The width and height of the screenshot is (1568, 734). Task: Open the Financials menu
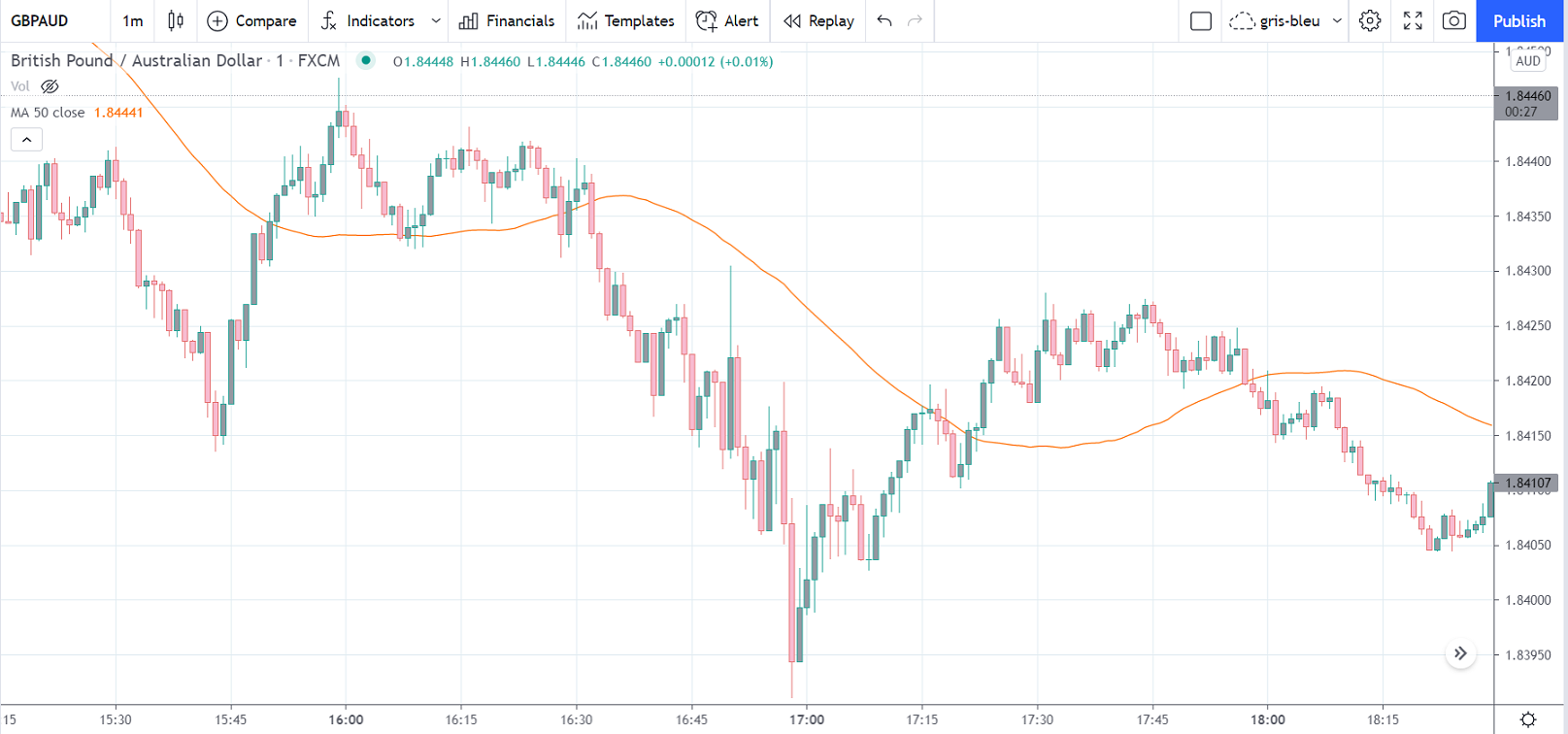(x=507, y=20)
